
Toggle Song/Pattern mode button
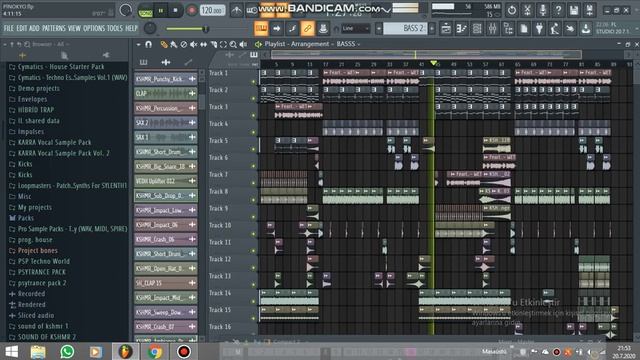point(145,11)
